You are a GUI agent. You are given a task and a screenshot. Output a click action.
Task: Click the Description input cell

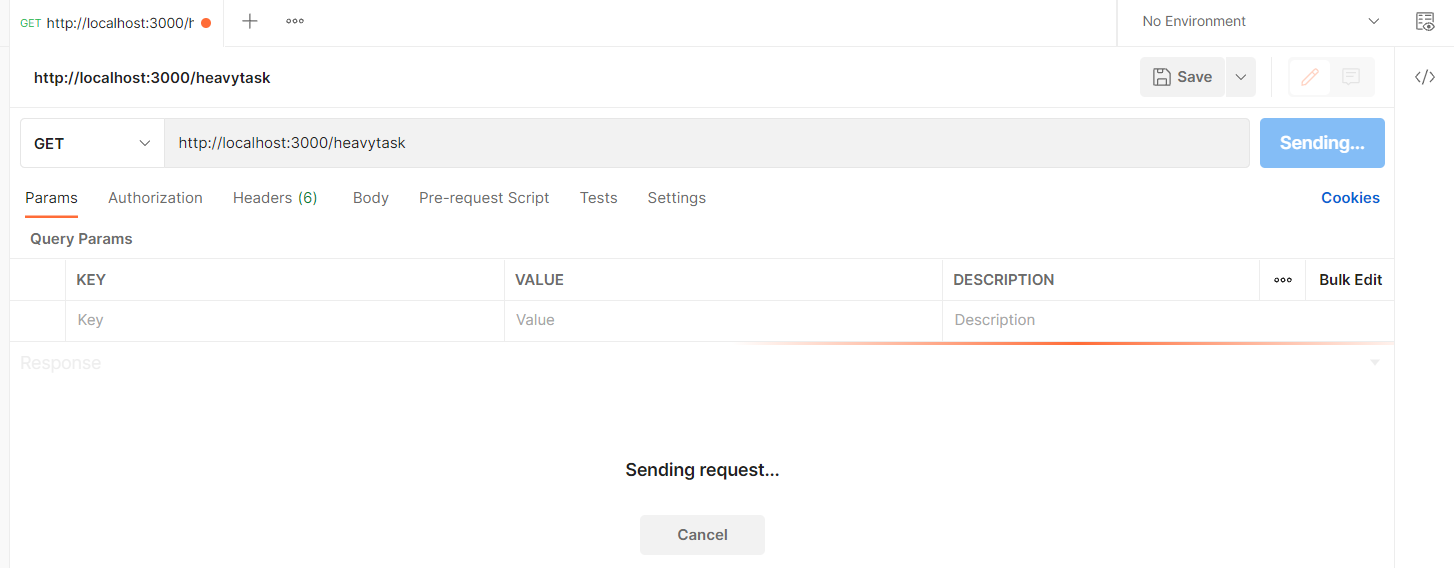1168,320
